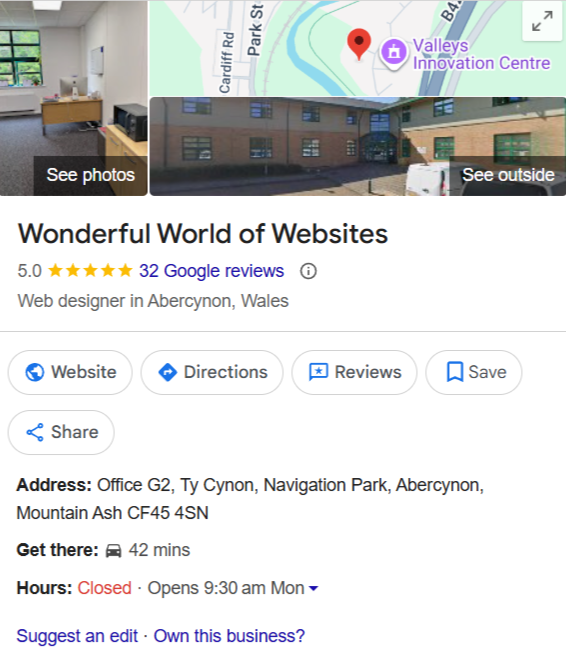Expand opening hours dropdown arrow
The height and width of the screenshot is (671, 566).
click(314, 588)
